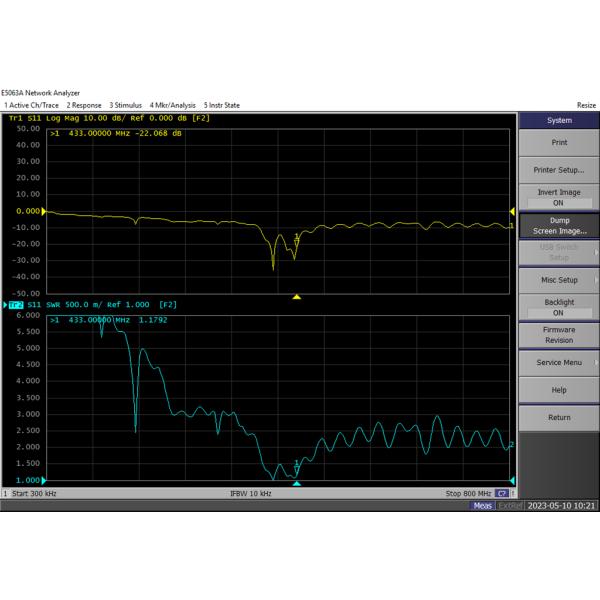Select marker 1 on the yellow S11 trace
Screen dimensions: 600x600
pyautogui.click(x=296, y=239)
